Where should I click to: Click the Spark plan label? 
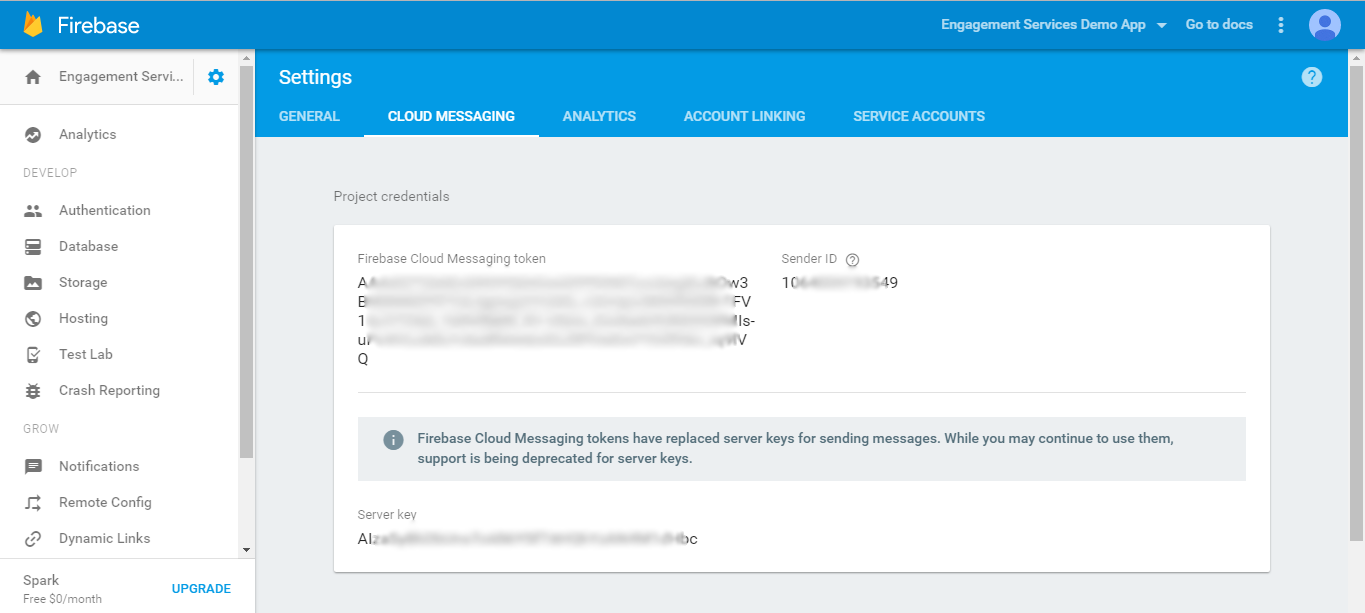tap(41, 581)
